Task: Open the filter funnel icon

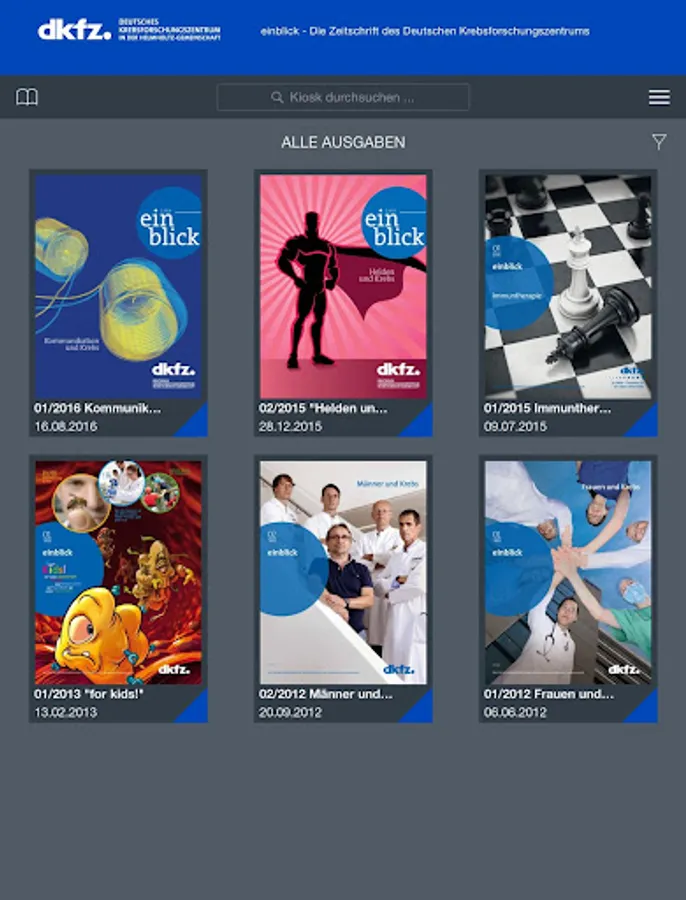Action: point(659,141)
